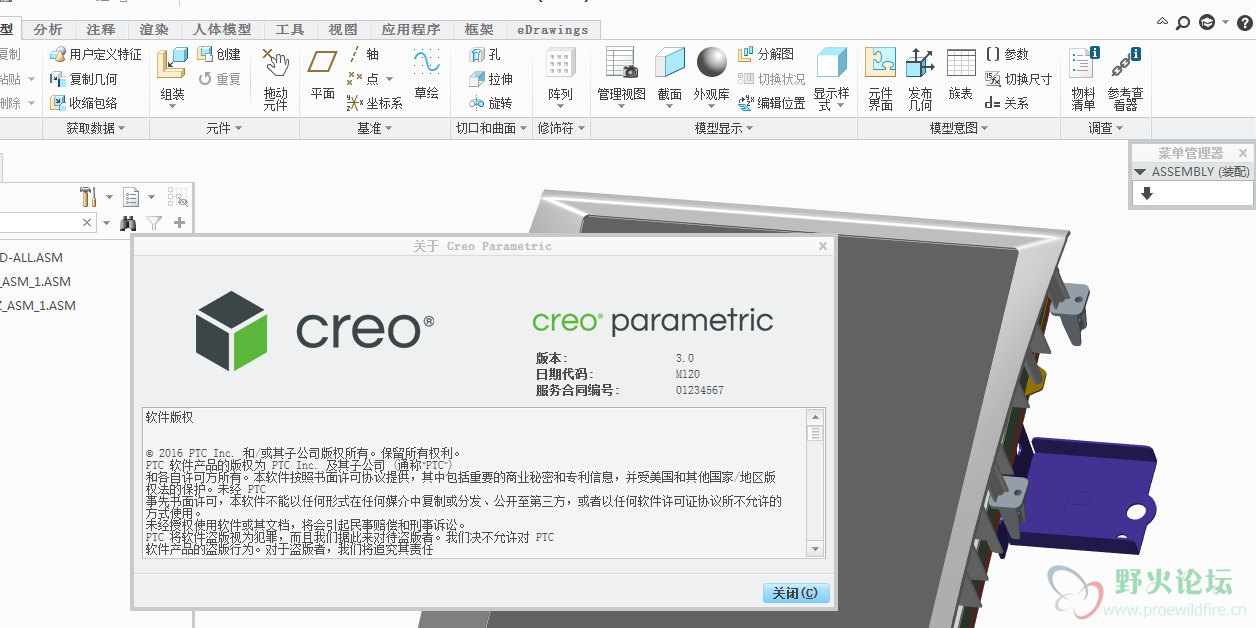Click the plus icon beside the tree filter
This screenshot has width=1256, height=628.
click(180, 223)
